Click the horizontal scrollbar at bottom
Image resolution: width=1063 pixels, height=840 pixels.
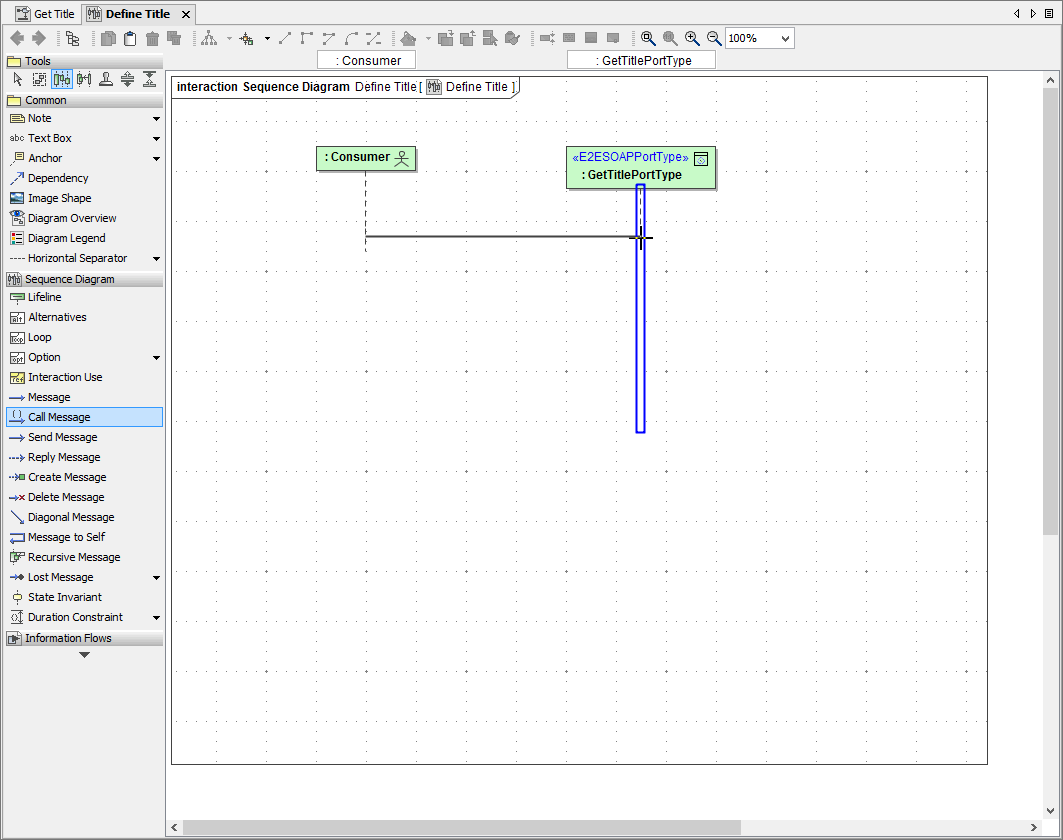coord(460,827)
